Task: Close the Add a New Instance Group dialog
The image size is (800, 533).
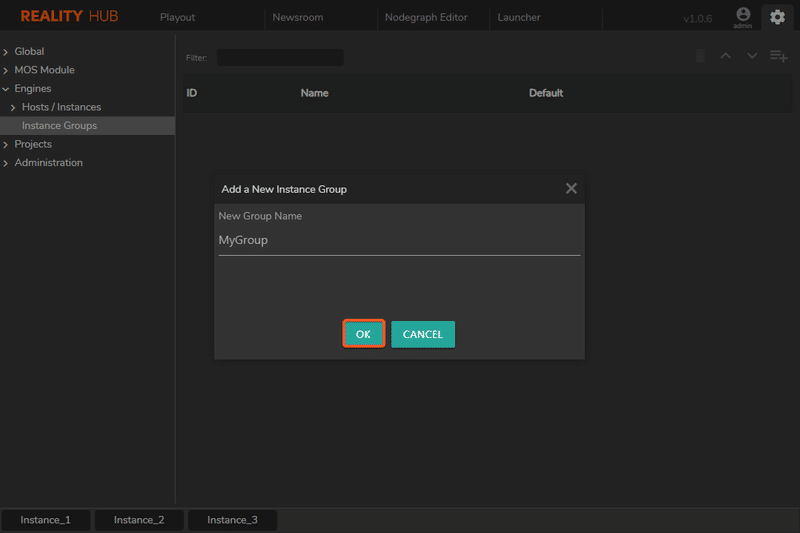Action: [x=571, y=188]
